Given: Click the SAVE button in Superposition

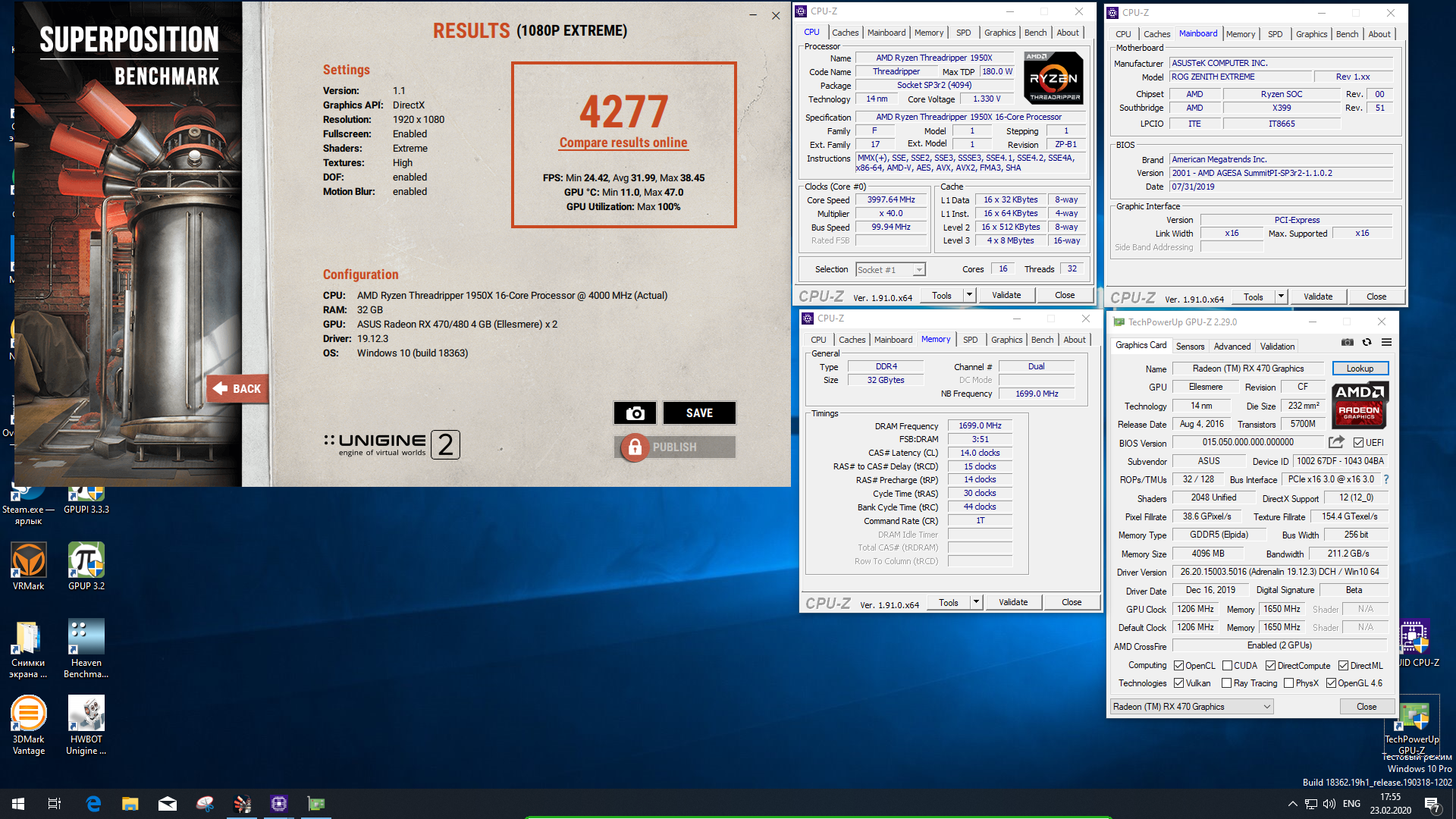Looking at the screenshot, I should click(x=699, y=413).
